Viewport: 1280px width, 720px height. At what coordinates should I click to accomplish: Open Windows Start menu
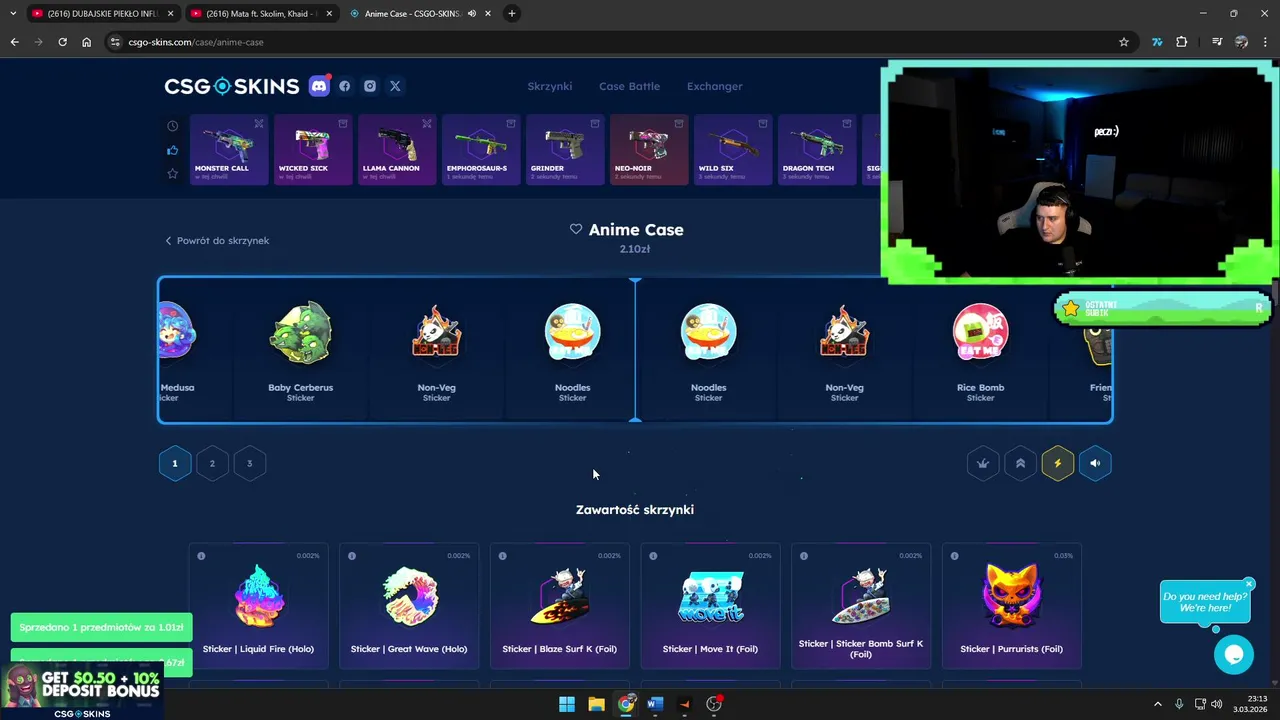[567, 704]
